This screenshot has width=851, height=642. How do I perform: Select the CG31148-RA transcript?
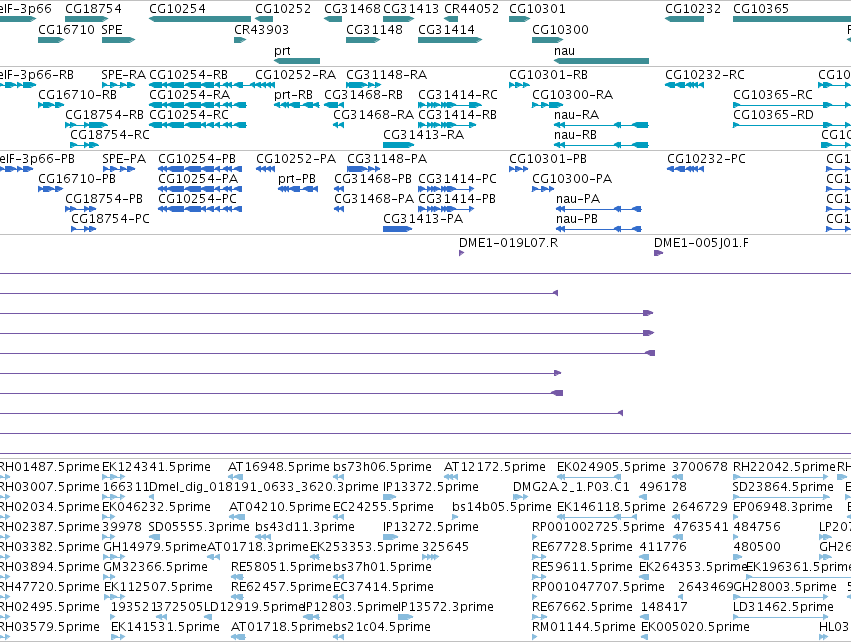click(363, 85)
